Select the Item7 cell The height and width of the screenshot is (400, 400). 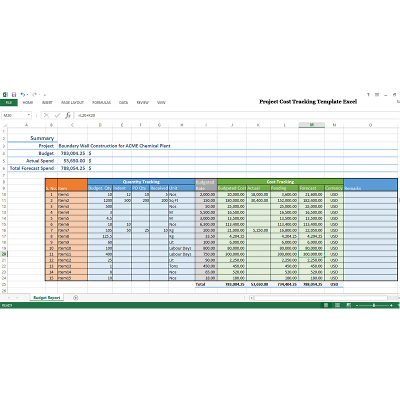pos(72,230)
